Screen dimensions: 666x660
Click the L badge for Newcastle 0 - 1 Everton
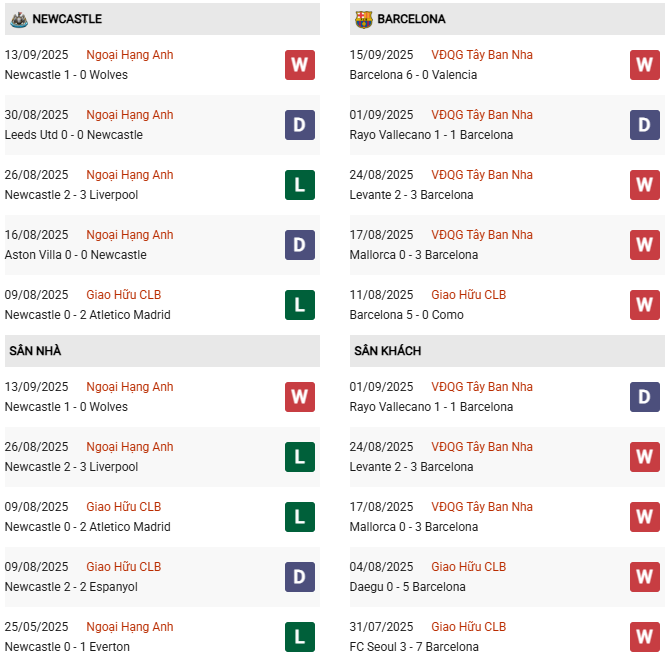(300, 637)
